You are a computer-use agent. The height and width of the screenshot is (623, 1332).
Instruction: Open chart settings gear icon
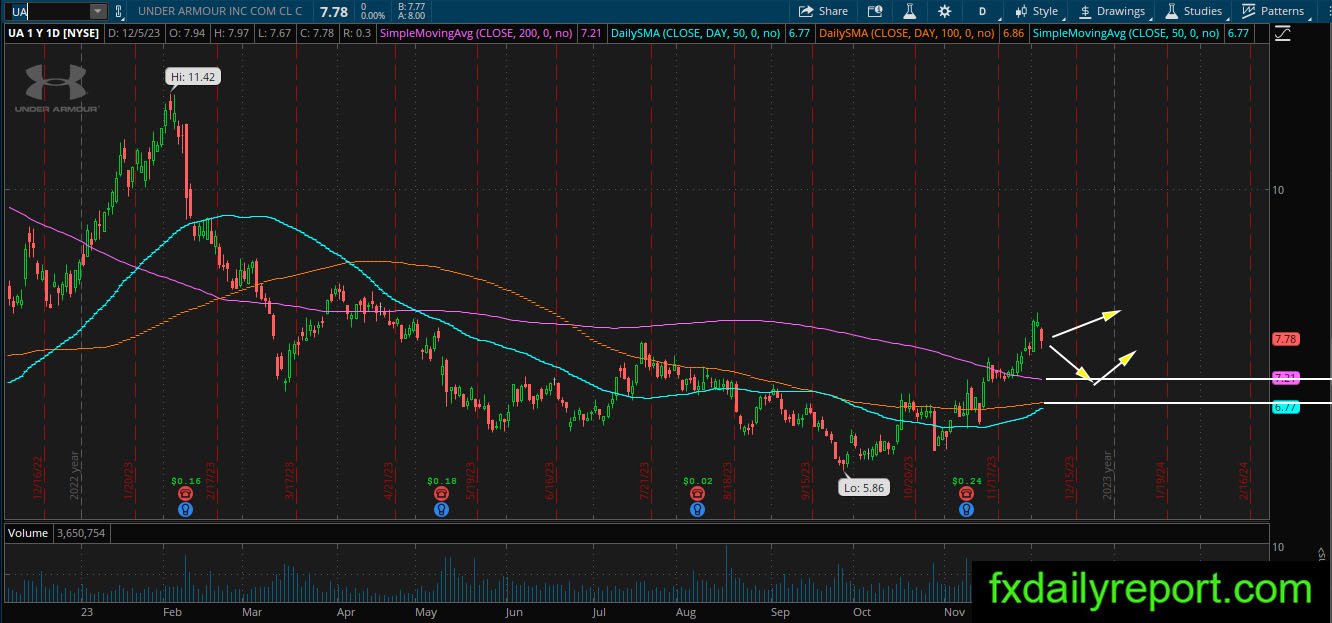[945, 11]
